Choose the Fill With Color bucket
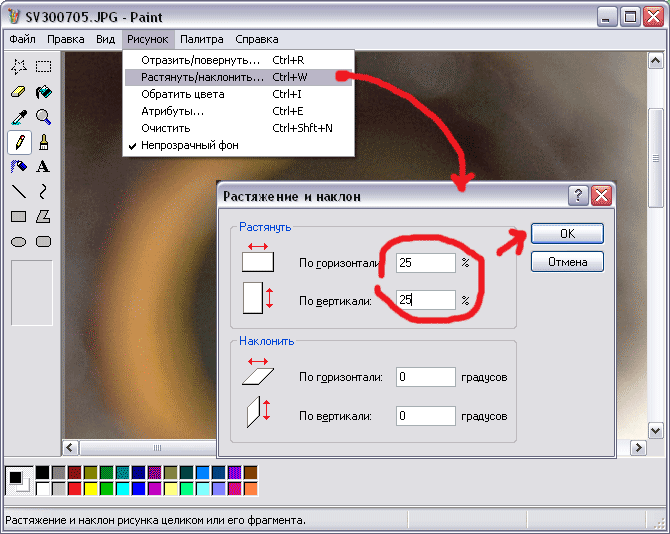This screenshot has width=670, height=534. 44,92
